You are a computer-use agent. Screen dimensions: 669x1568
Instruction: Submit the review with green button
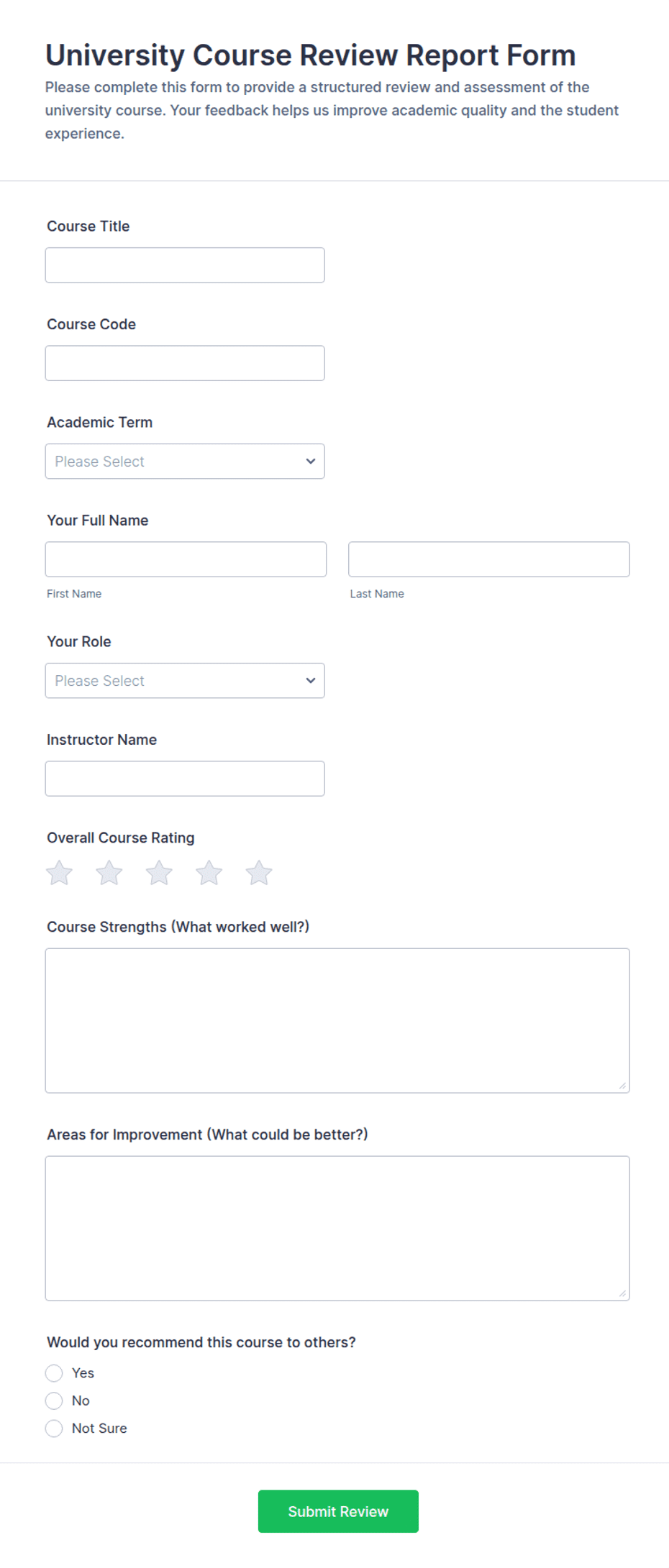tap(338, 1511)
